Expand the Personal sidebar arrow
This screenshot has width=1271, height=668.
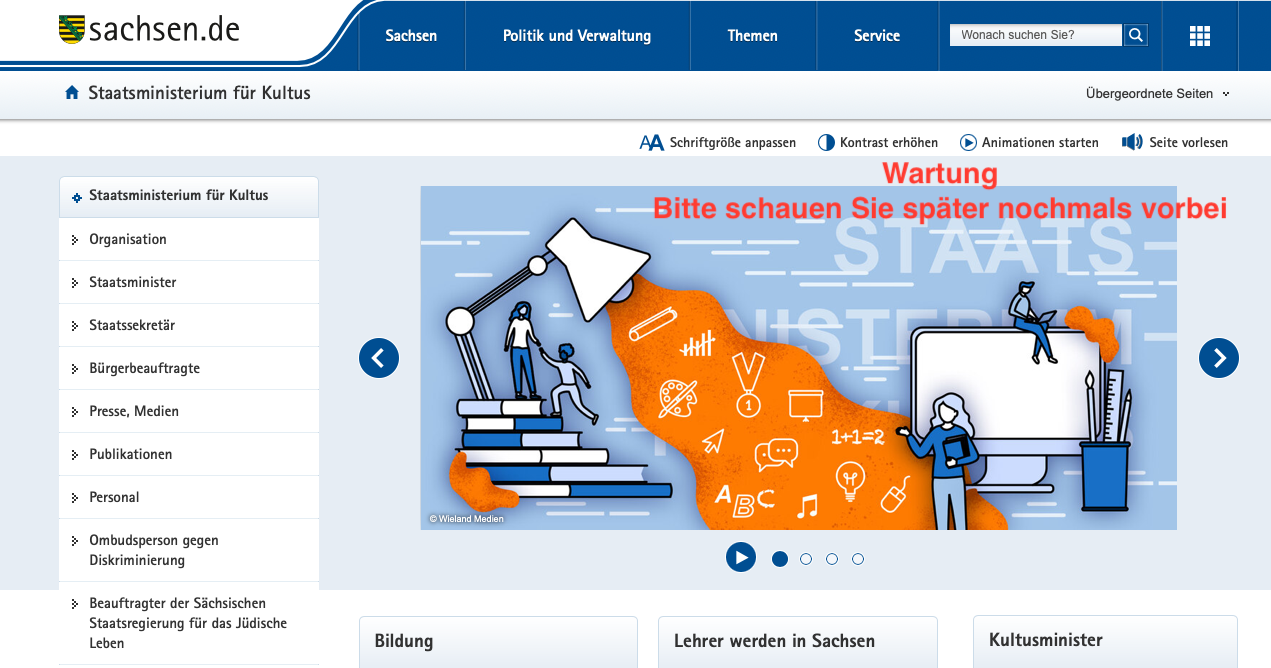(75, 498)
